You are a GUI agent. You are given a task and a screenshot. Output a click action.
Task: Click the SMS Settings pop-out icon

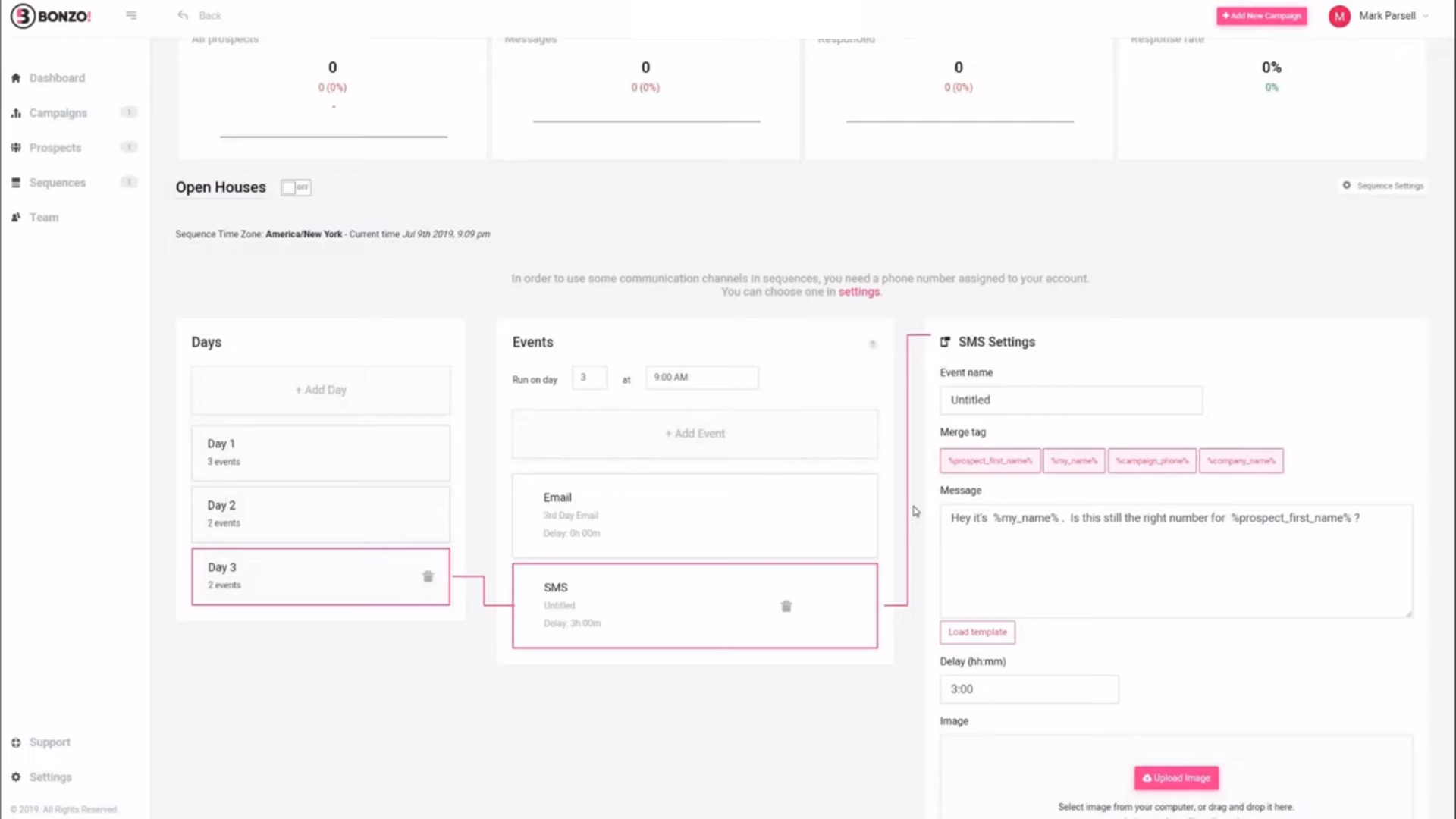pyautogui.click(x=945, y=341)
